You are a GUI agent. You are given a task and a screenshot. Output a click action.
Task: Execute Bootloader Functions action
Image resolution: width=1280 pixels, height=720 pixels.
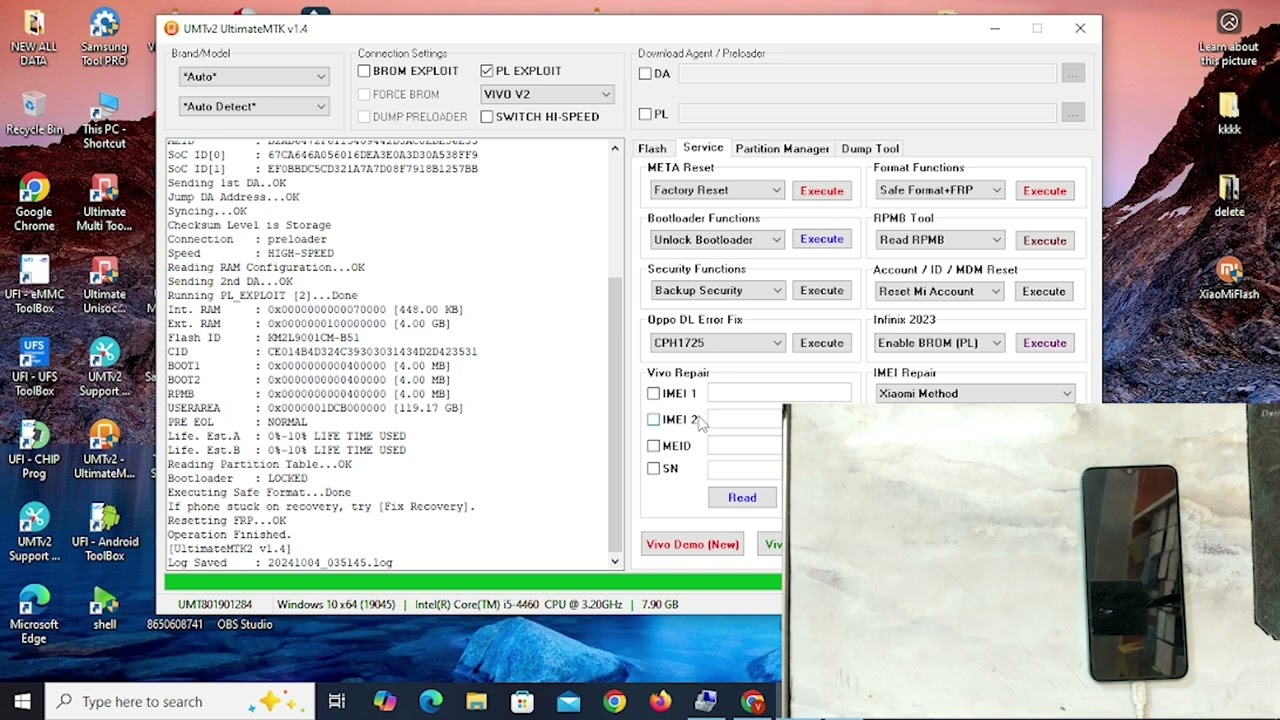822,239
